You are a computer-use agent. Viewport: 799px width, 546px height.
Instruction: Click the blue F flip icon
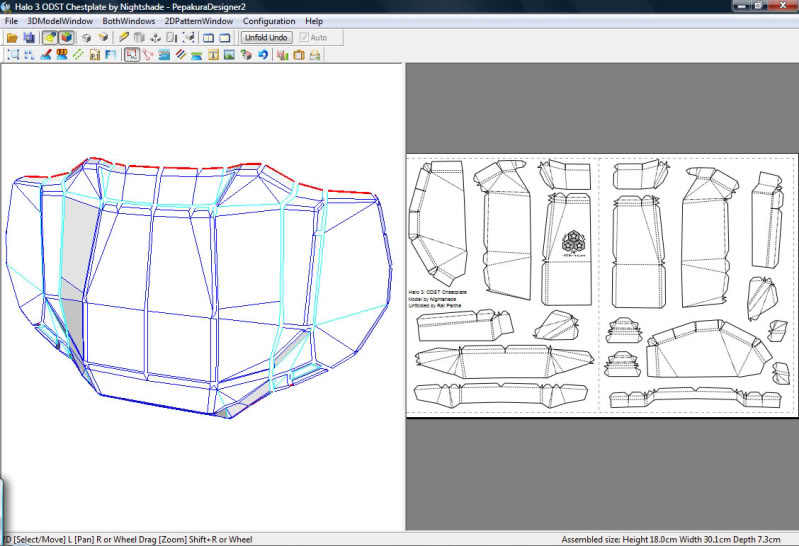[111, 55]
